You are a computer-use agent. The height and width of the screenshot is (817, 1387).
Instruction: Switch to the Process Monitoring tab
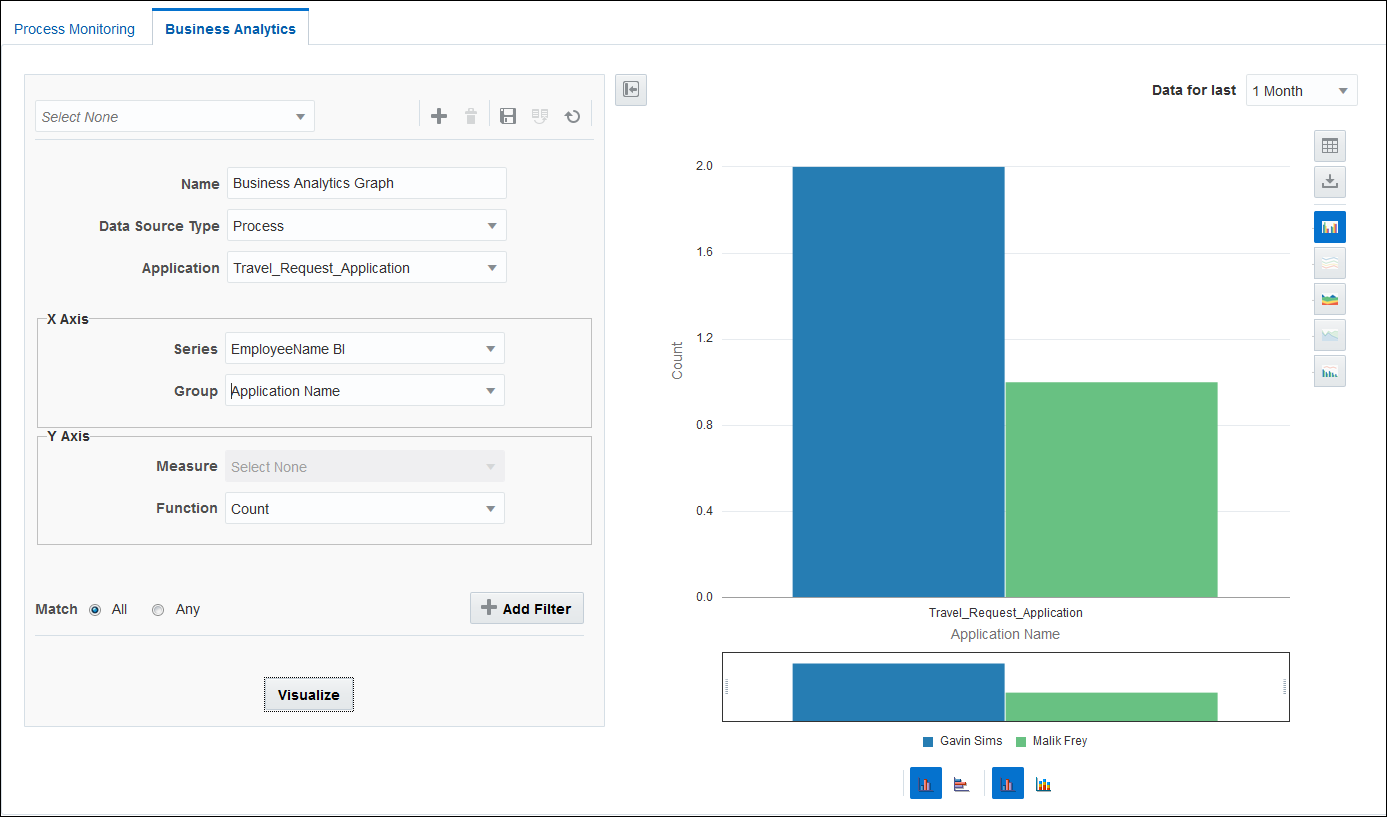point(74,28)
